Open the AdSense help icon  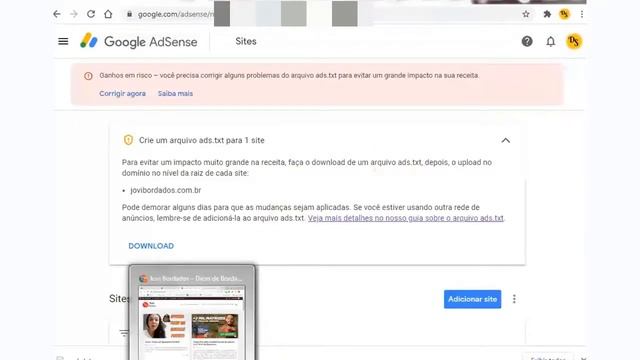pyautogui.click(x=527, y=41)
